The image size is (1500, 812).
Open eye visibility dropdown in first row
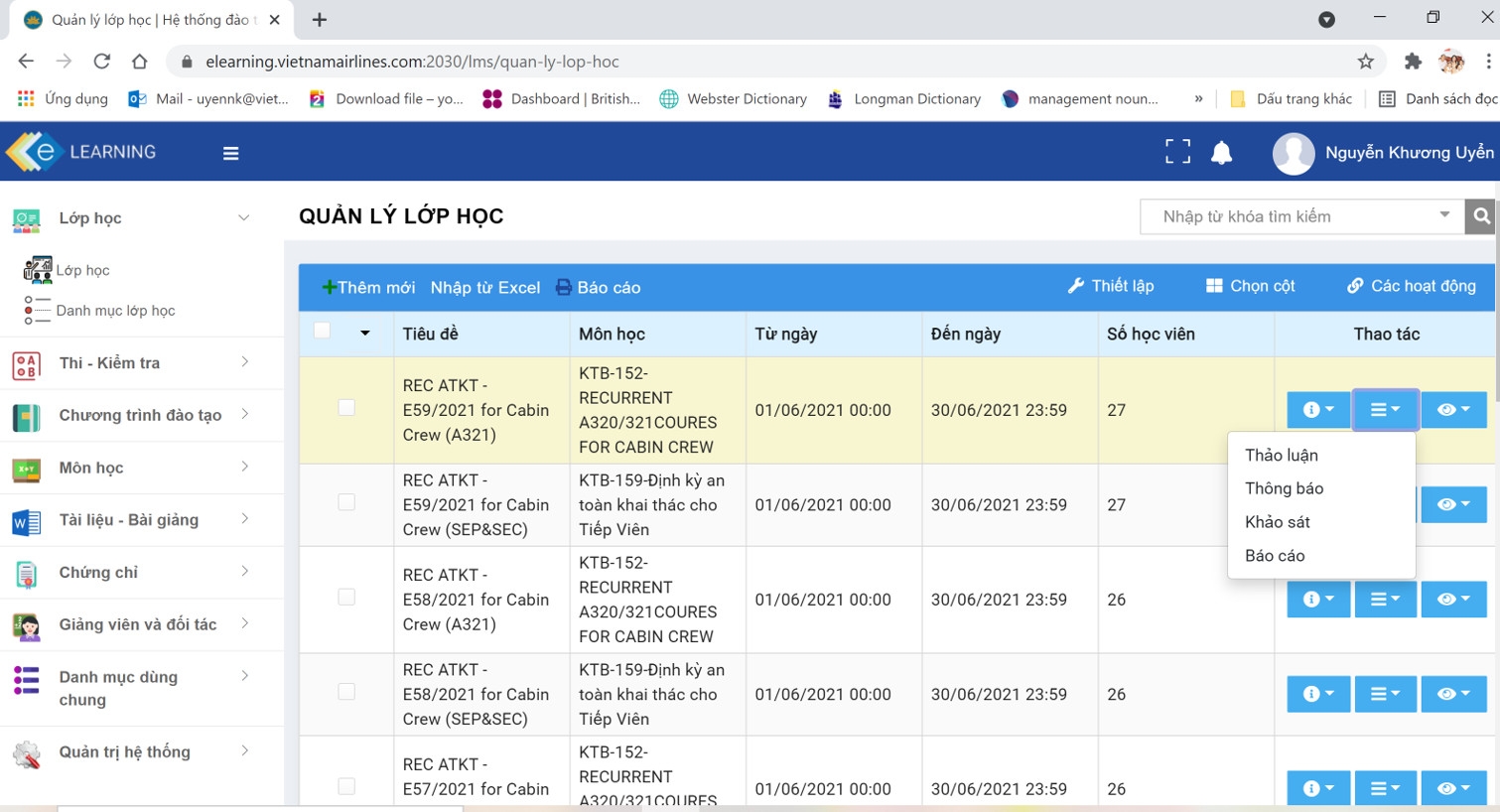click(x=1453, y=409)
